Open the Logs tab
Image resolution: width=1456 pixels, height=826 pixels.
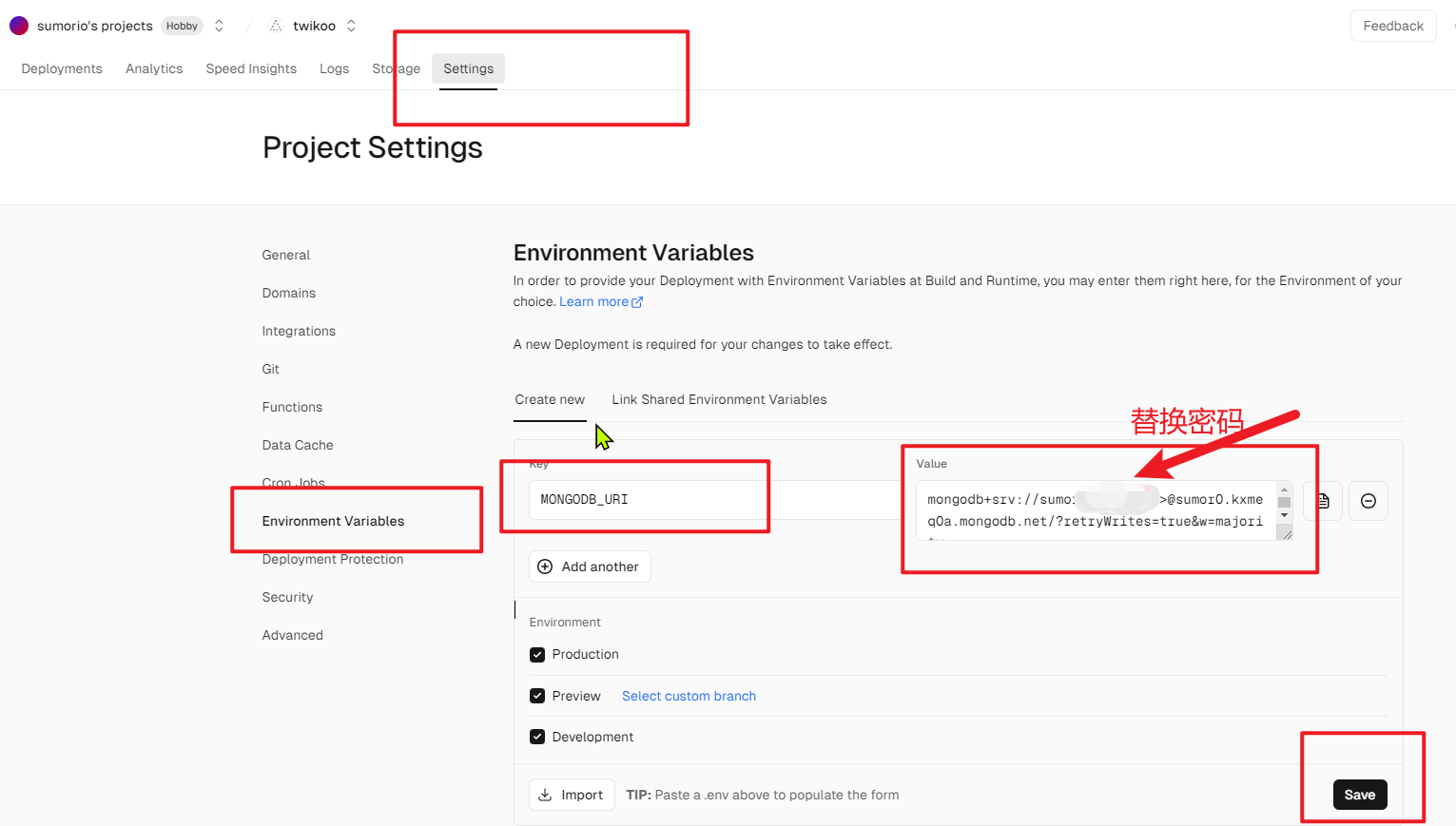click(x=334, y=68)
